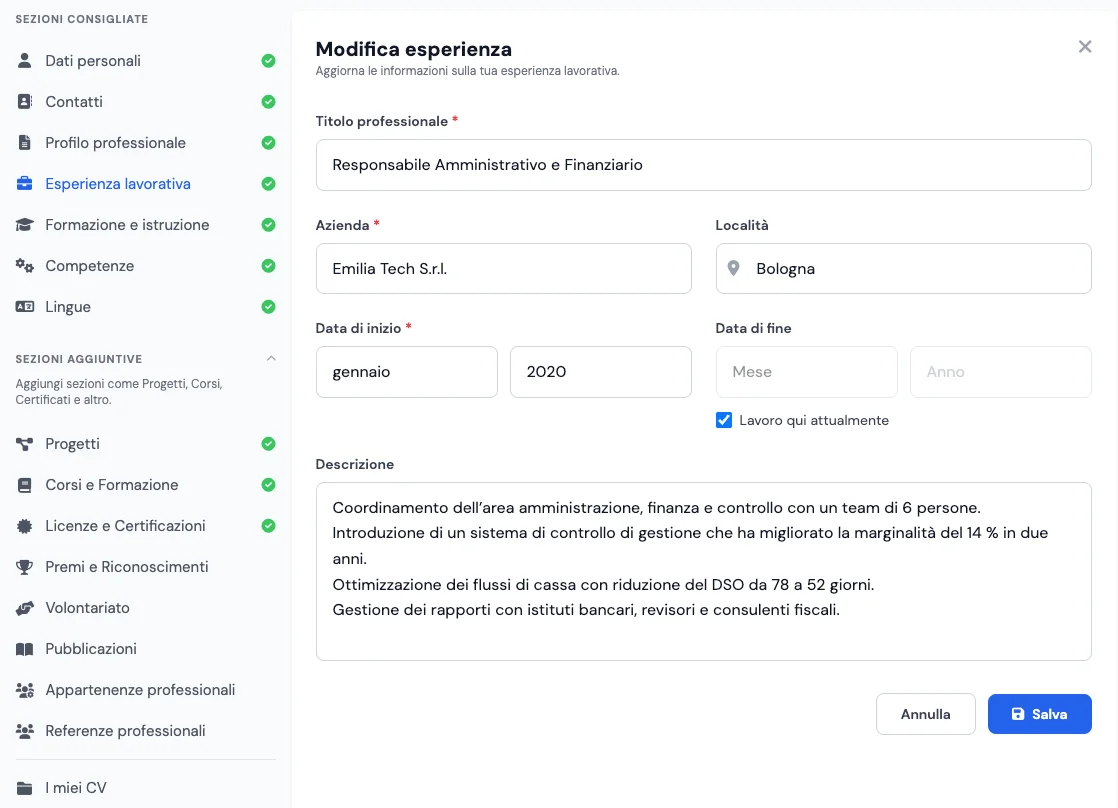Click the I miei CV folder icon
The image size is (1118, 808).
24,788
